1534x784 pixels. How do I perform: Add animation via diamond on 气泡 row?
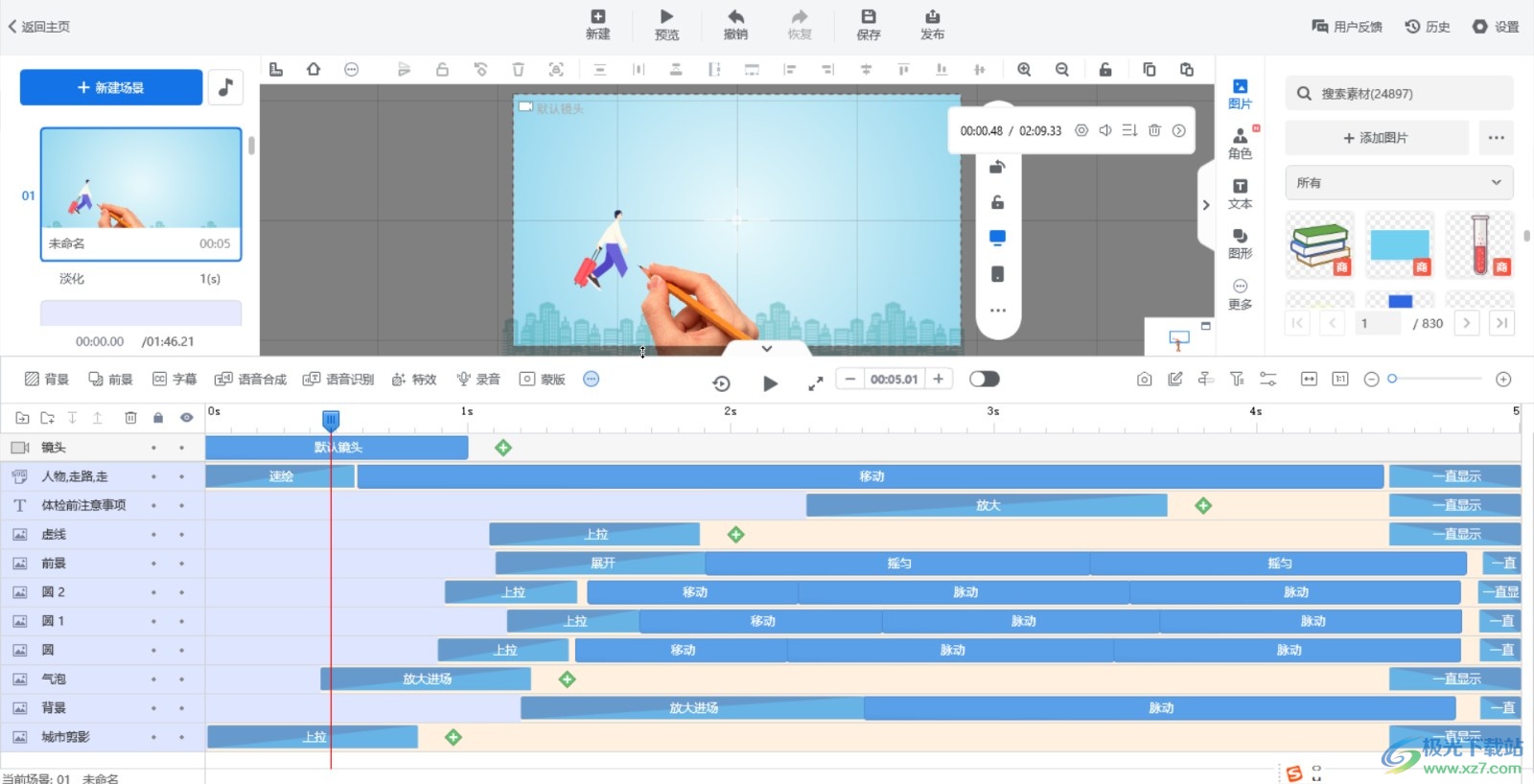(x=568, y=680)
